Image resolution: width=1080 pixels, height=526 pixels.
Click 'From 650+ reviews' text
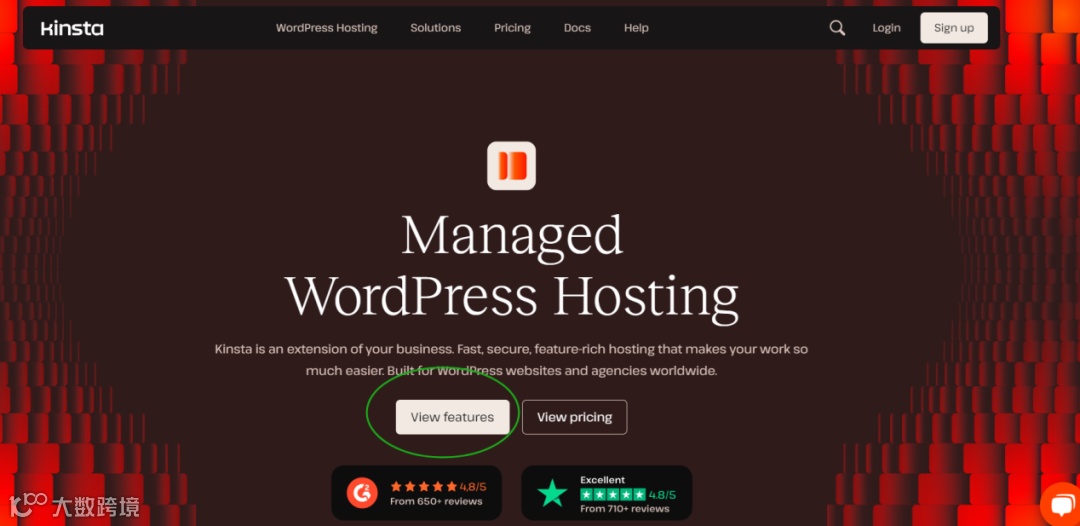[436, 501]
